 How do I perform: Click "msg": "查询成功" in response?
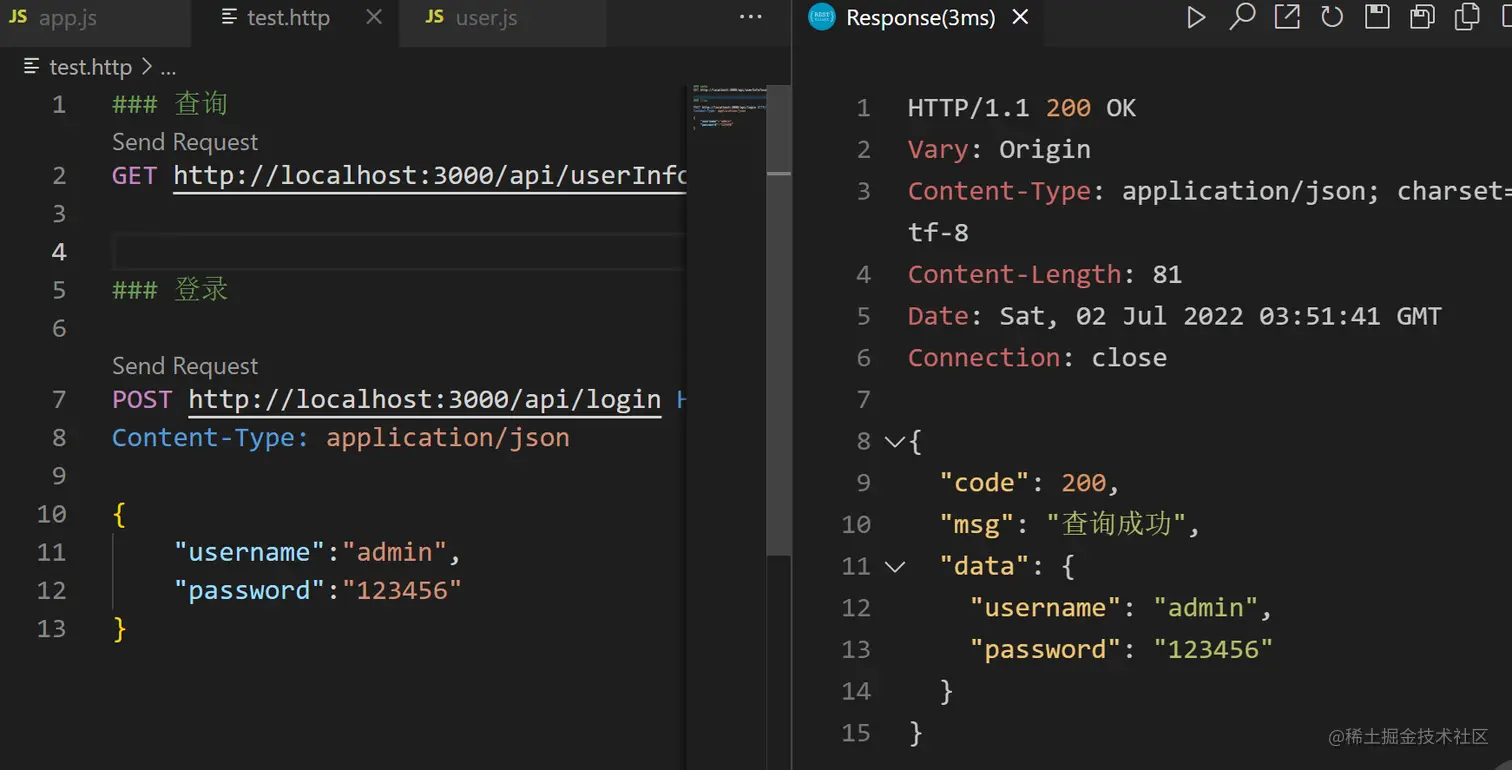tap(1069, 524)
